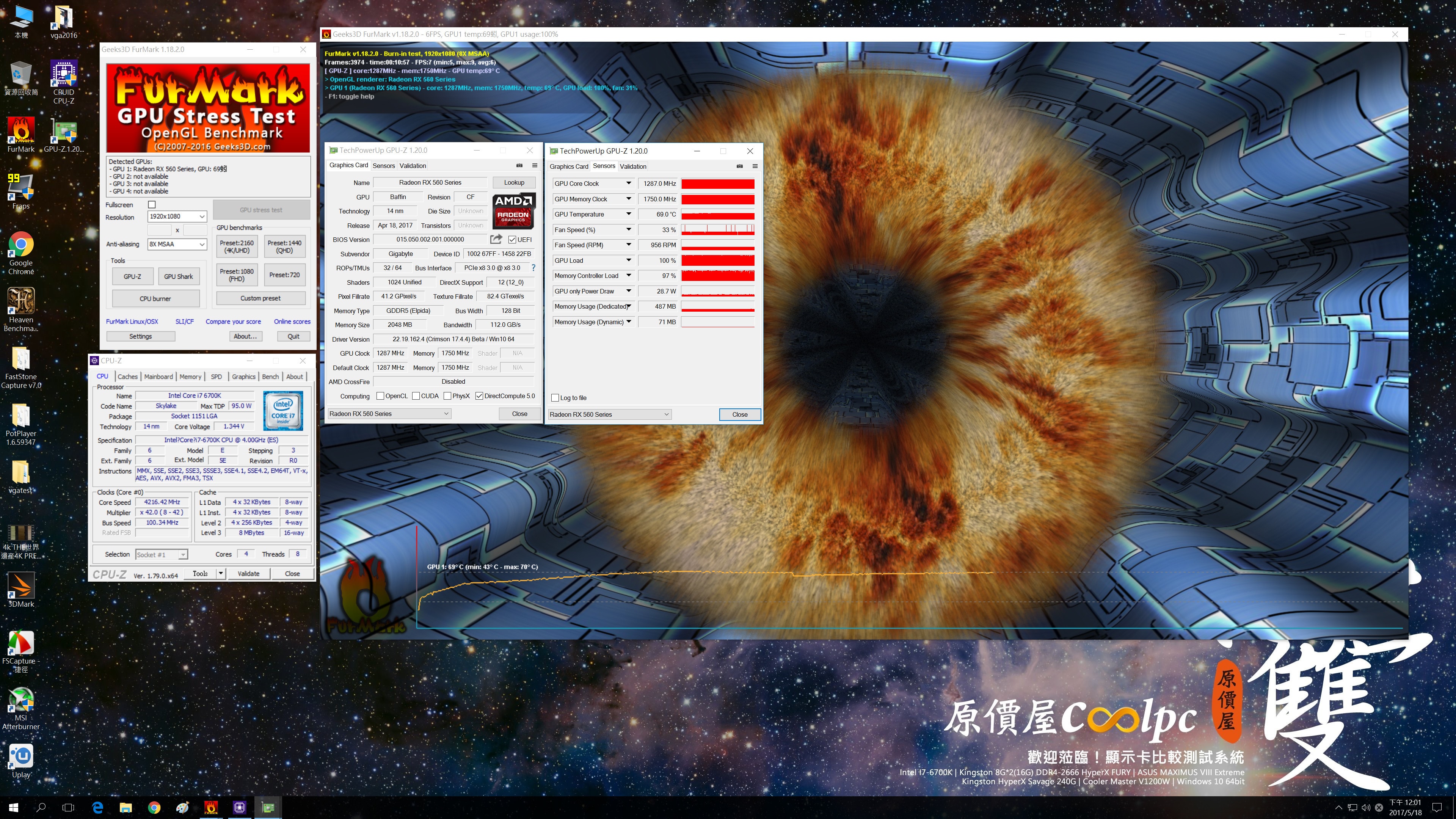This screenshot has height=819, width=1456.
Task: Enable the Log to file checkbox
Action: pyautogui.click(x=554, y=398)
